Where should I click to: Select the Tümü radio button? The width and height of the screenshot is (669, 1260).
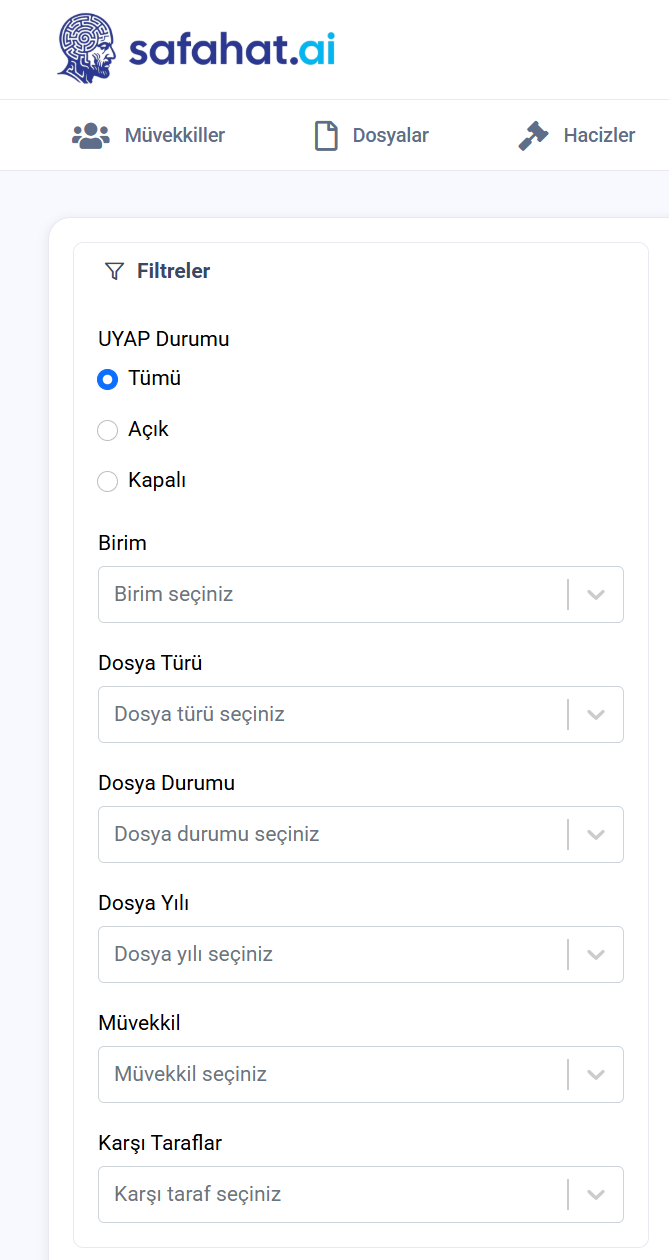[x=107, y=379]
